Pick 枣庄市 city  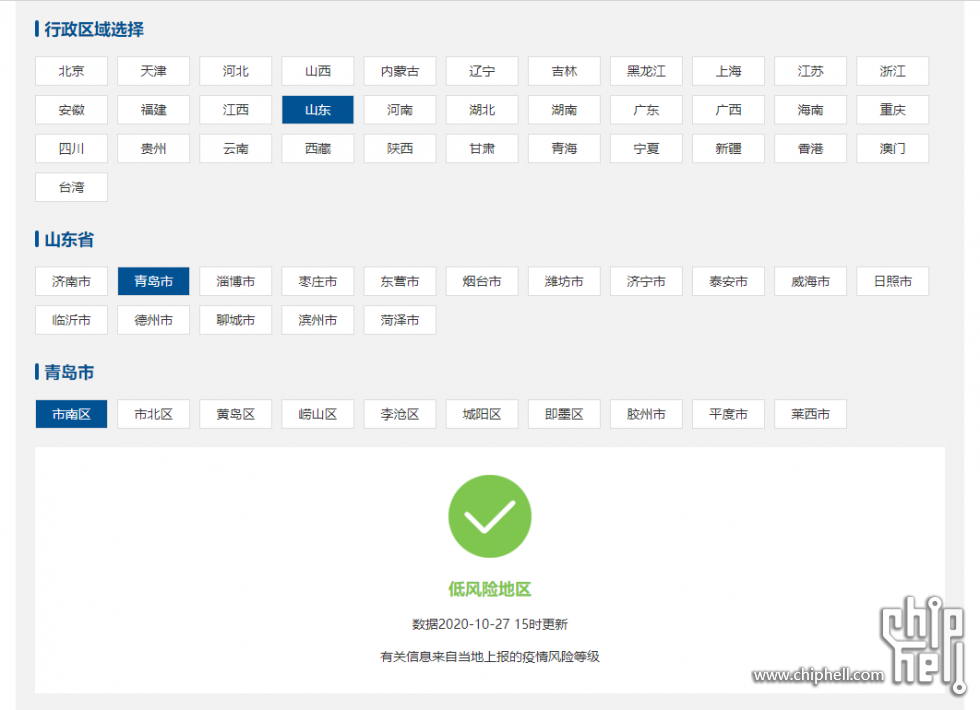[318, 281]
